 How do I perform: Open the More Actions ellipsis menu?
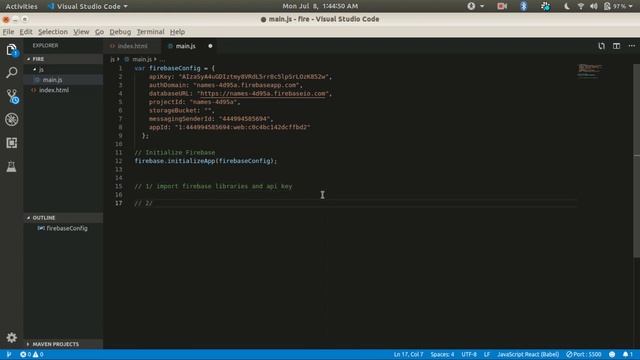631,46
